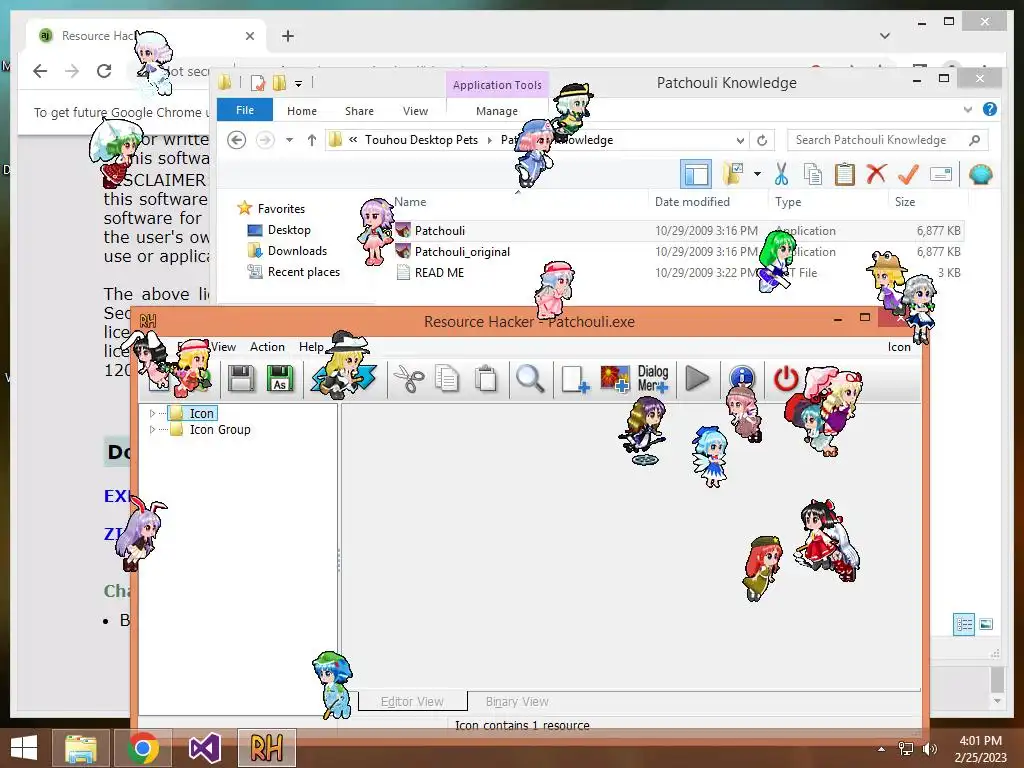Screen dimensions: 1024x768
Task: Select Downloads in Favorites
Action: tap(297, 251)
